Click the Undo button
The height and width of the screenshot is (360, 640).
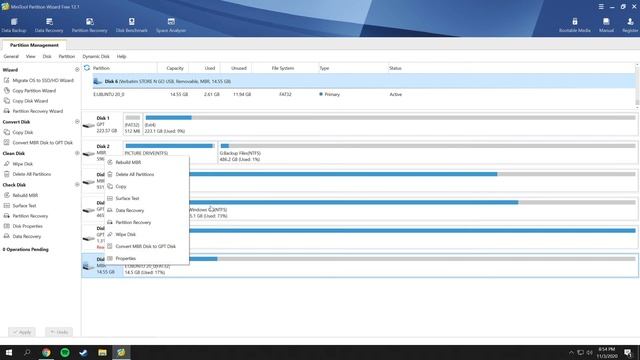pyautogui.click(x=59, y=332)
